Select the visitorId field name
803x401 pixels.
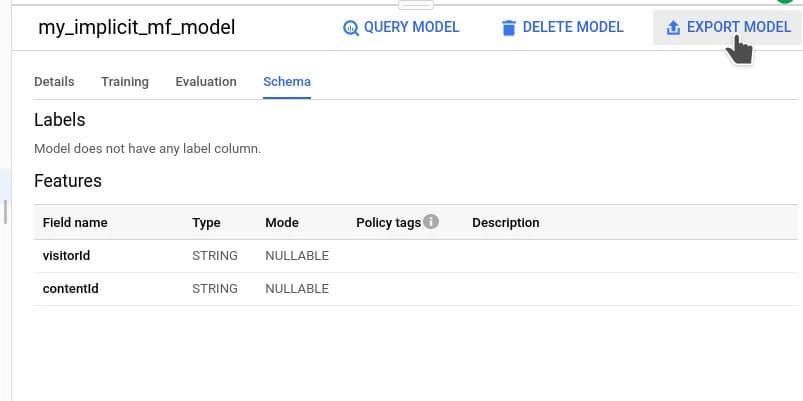[x=66, y=256]
